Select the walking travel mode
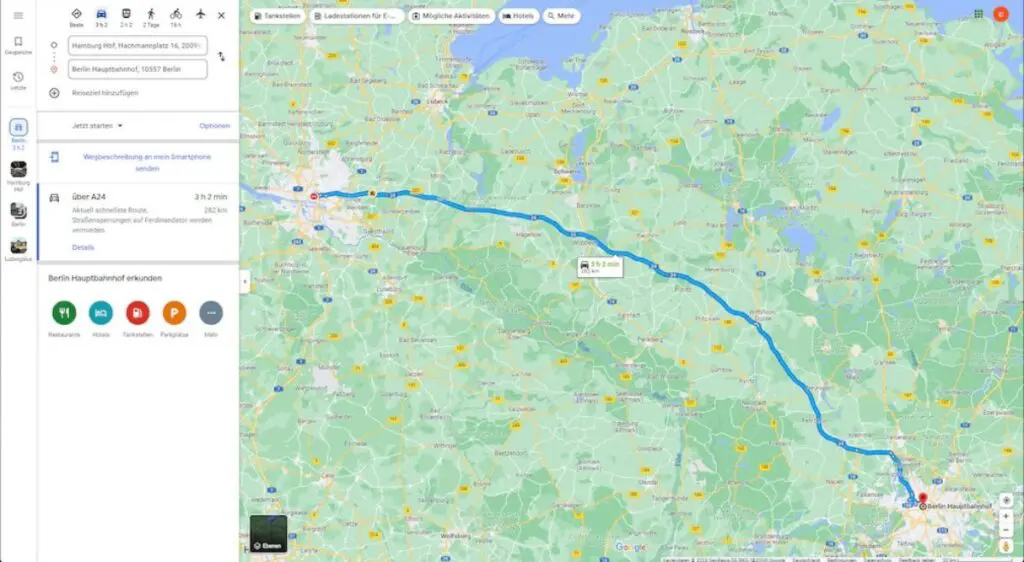 (151, 18)
